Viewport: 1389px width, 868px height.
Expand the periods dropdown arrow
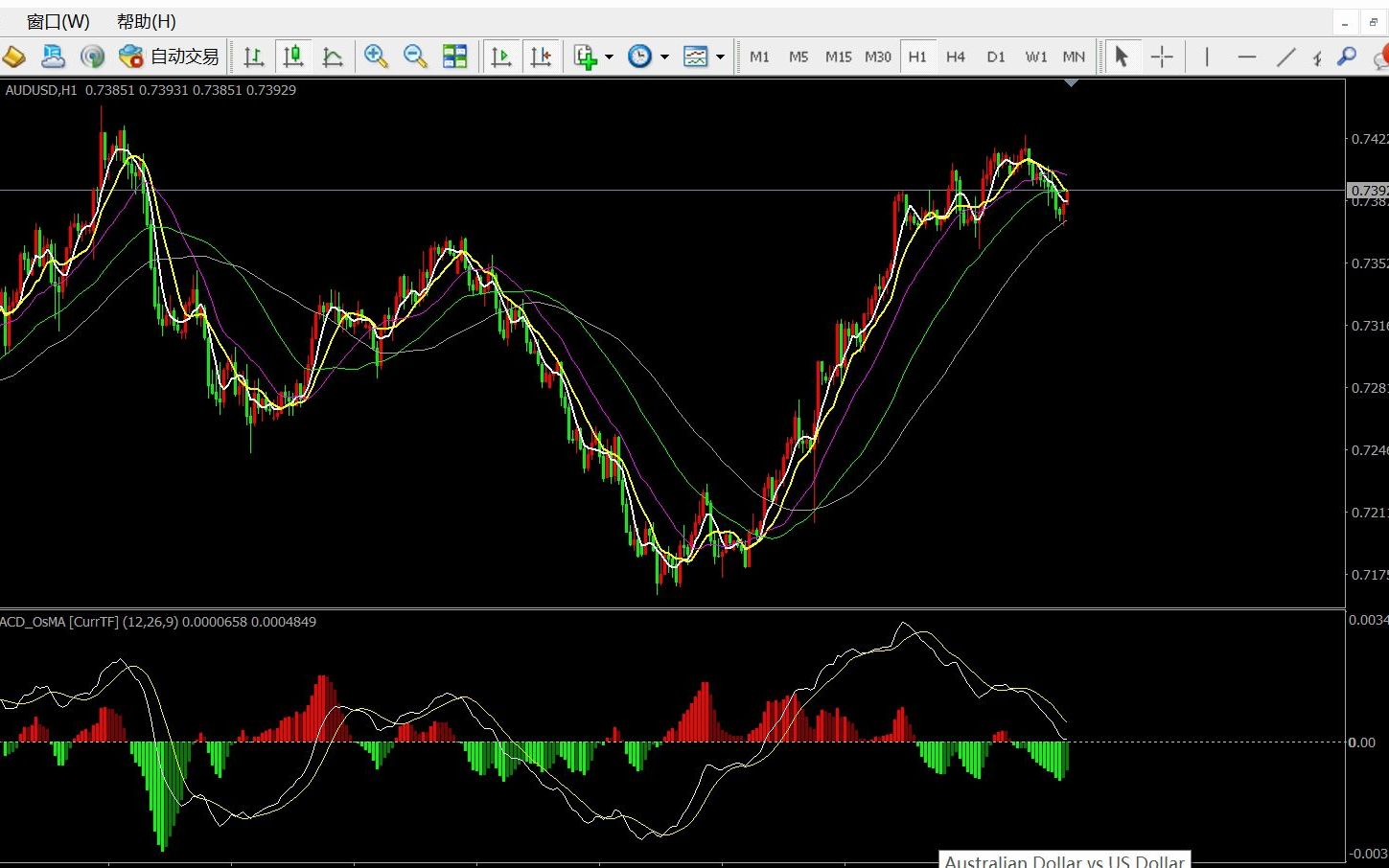tap(664, 57)
